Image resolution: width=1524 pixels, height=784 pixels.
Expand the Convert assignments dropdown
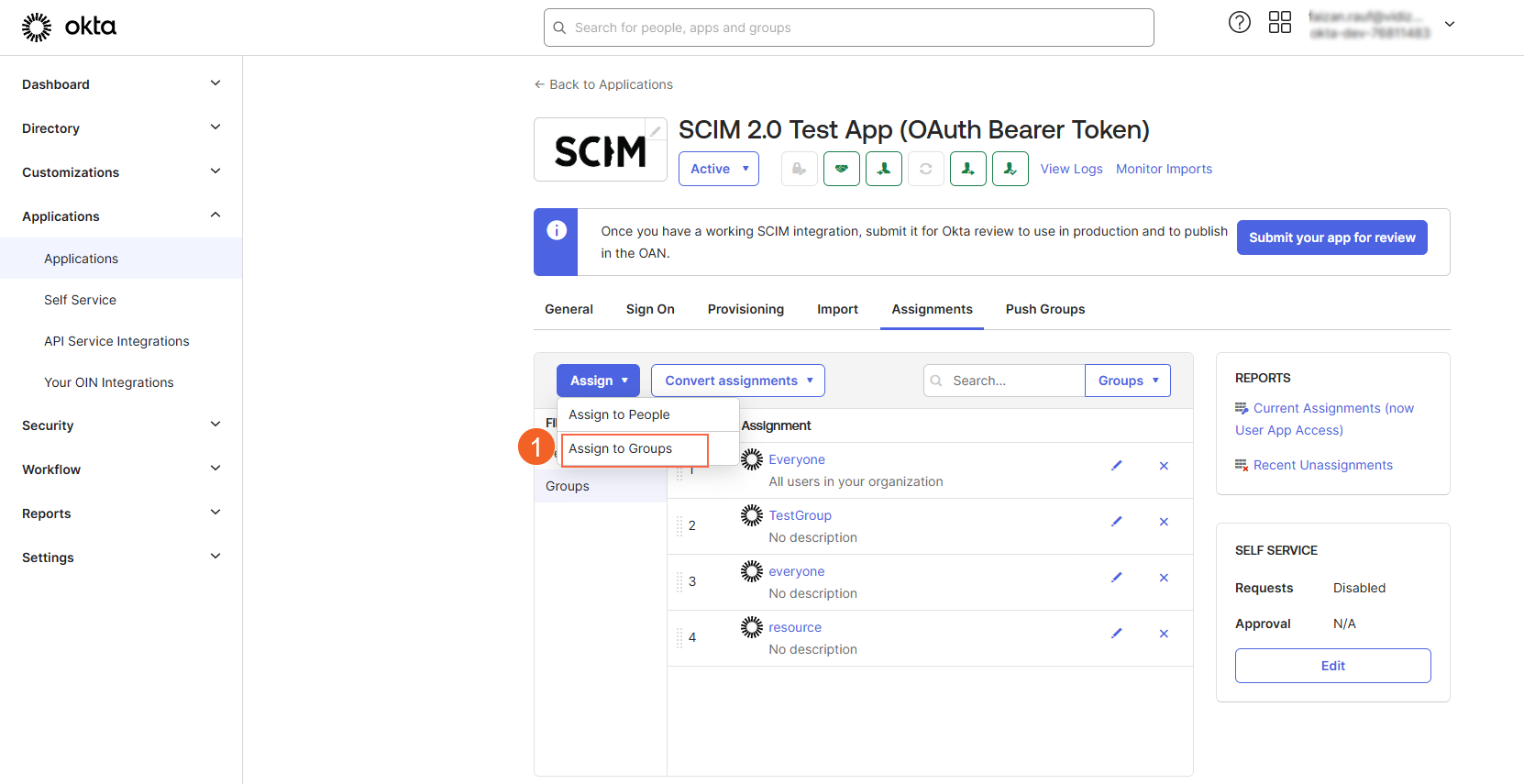coord(737,381)
